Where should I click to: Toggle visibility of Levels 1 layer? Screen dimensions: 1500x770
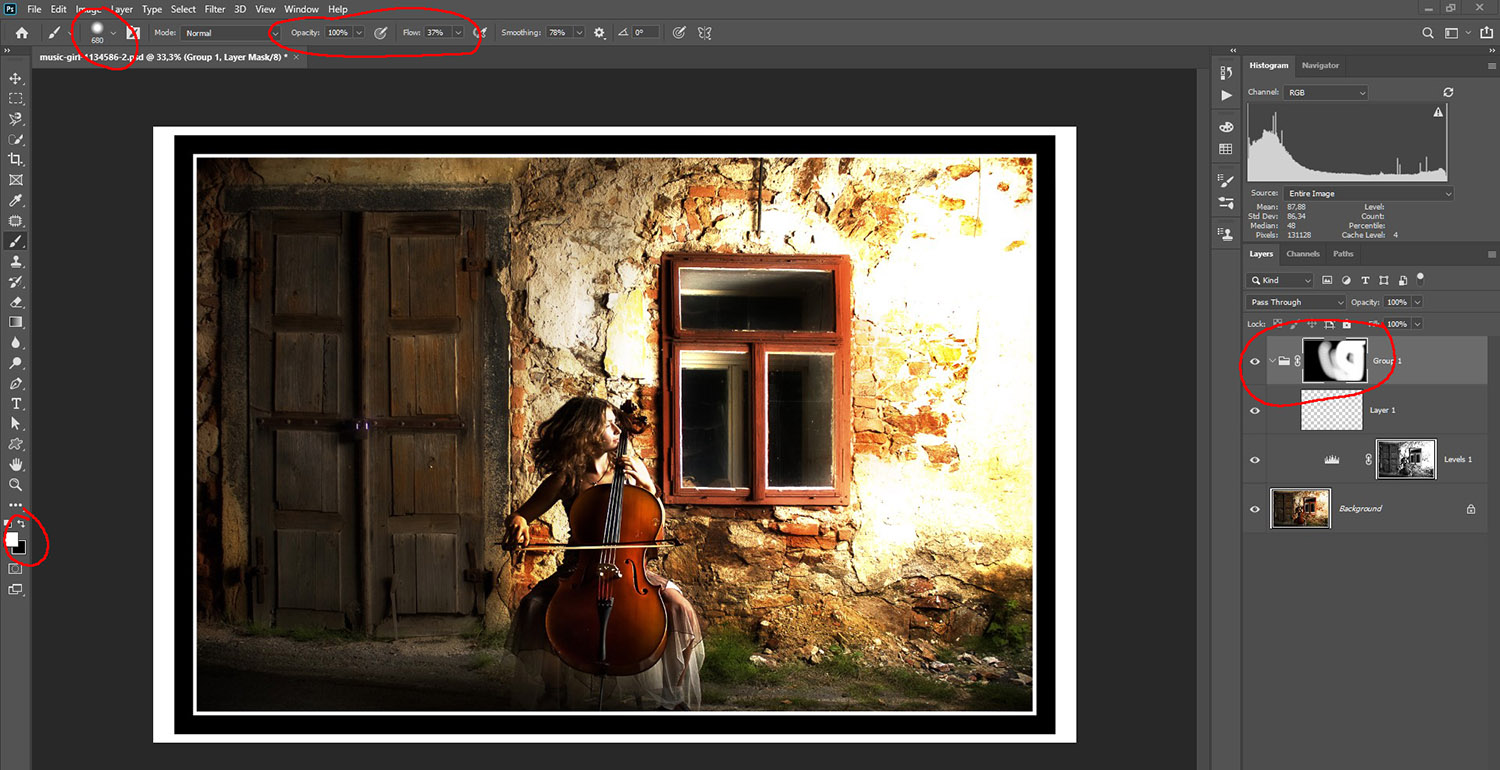pyautogui.click(x=1255, y=459)
